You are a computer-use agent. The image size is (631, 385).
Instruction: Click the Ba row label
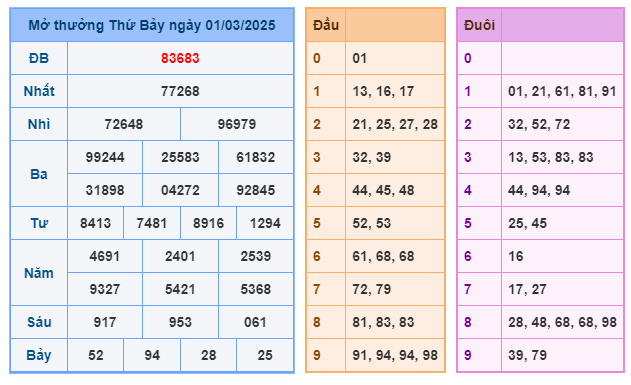(x=39, y=174)
